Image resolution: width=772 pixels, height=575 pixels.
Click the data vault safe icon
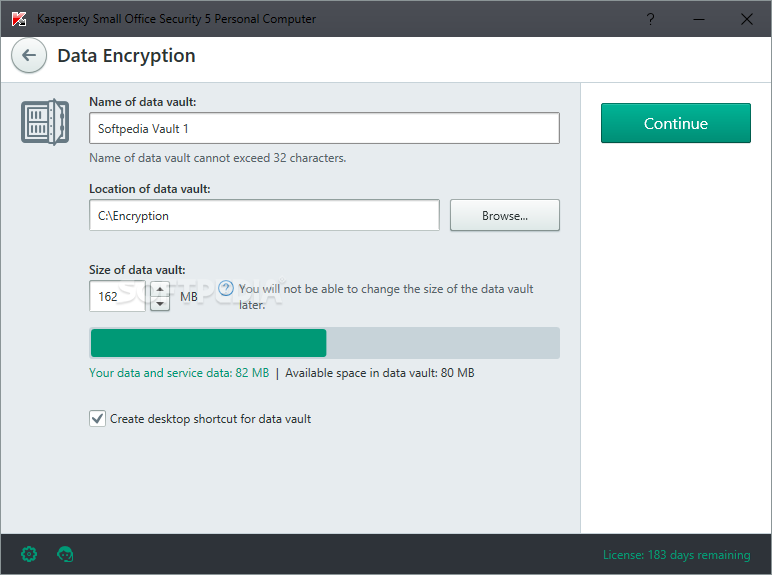click(x=45, y=122)
